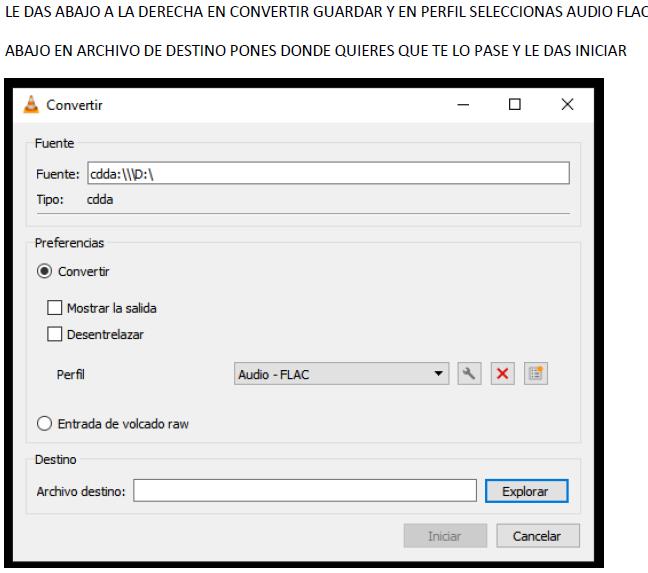Focus the Archivo destino field
Screen dimensions: 648x573
[x=305, y=491]
